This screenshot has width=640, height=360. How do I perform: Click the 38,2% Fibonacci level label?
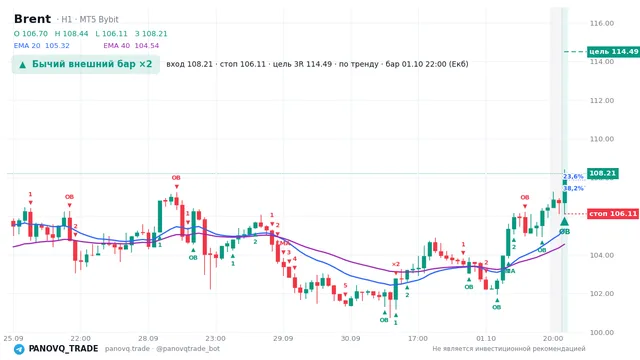[573, 188]
